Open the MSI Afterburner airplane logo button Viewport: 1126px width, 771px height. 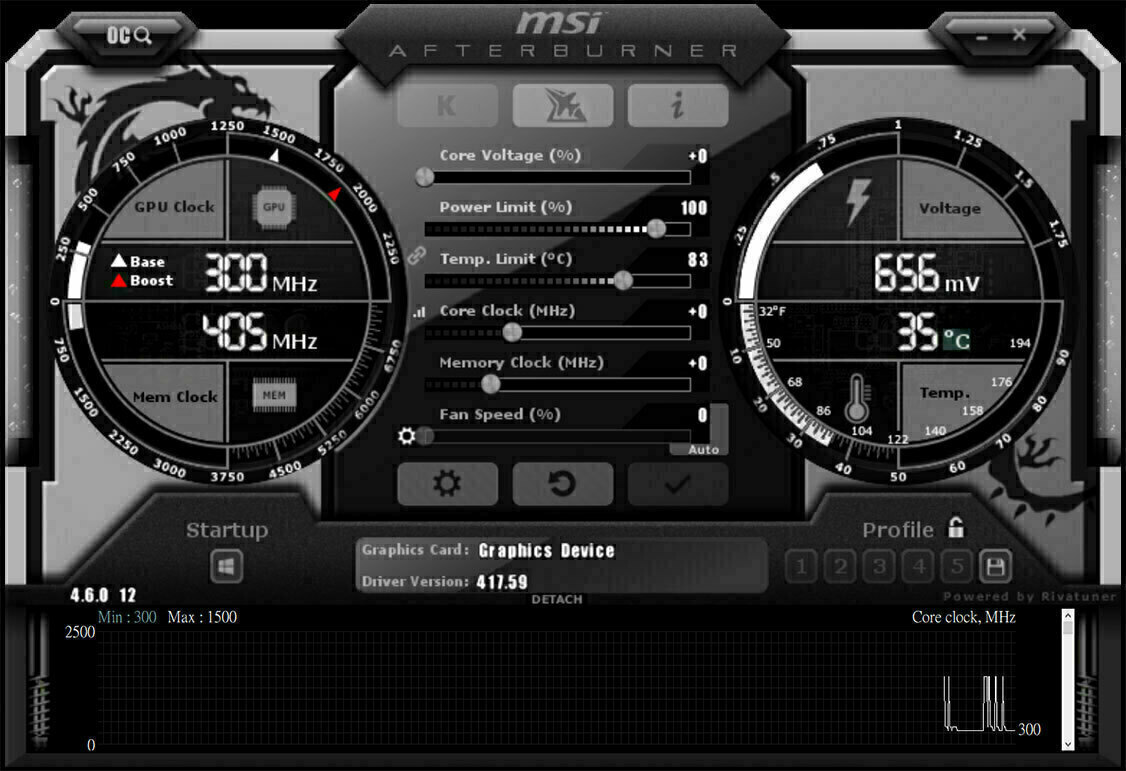(563, 106)
